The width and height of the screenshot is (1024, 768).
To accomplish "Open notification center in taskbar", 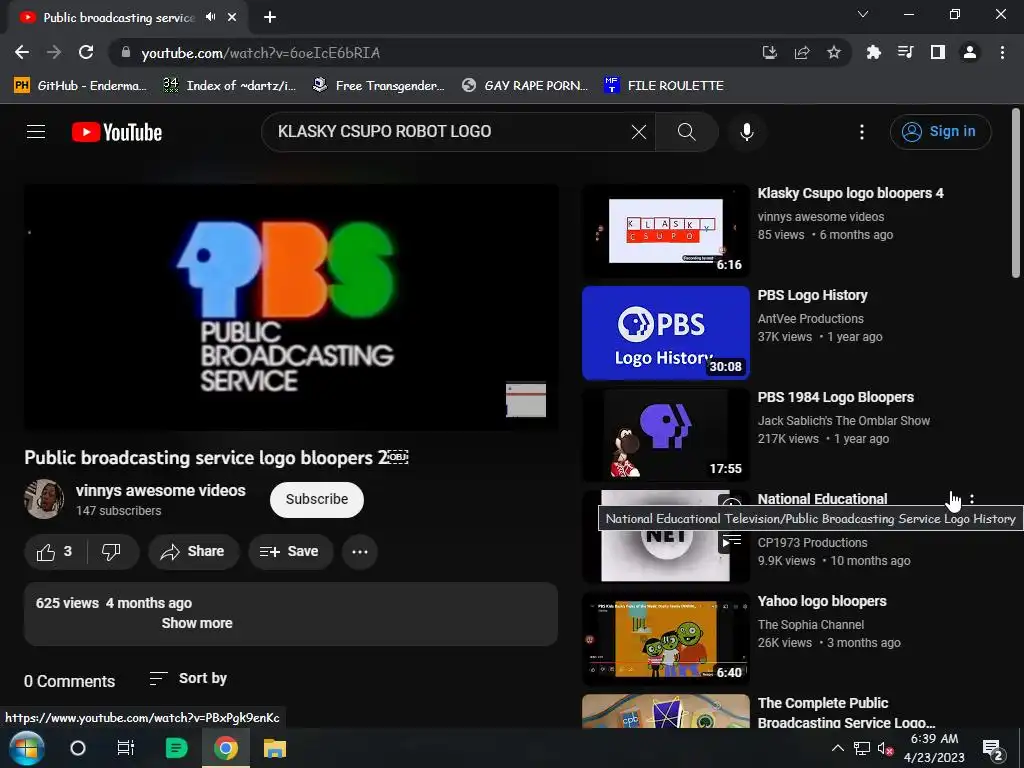I will tap(992, 749).
